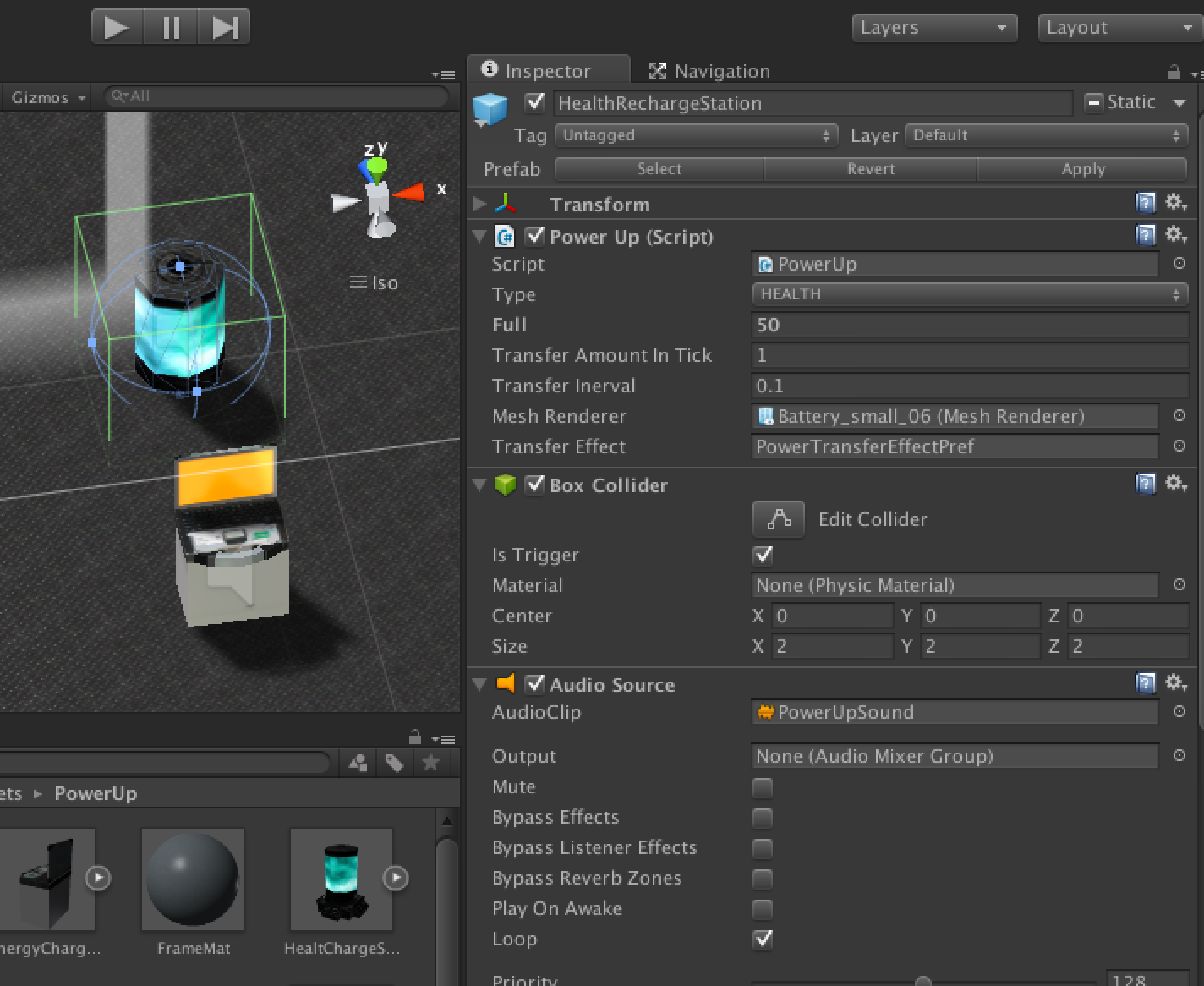Click the Edit Collider icon button

pyautogui.click(x=778, y=519)
